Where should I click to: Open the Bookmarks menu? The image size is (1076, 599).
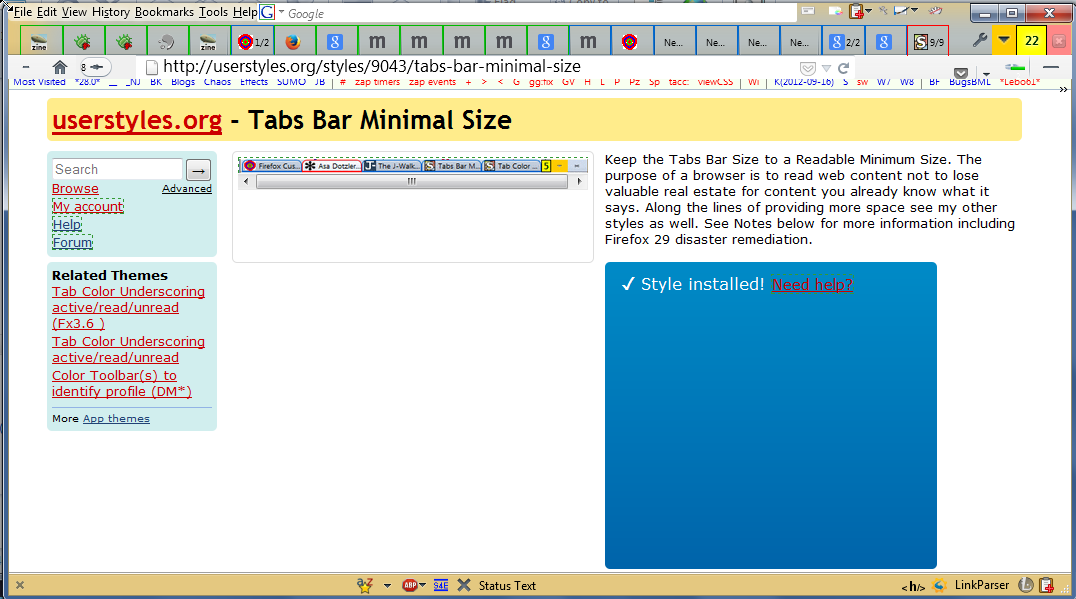(164, 12)
